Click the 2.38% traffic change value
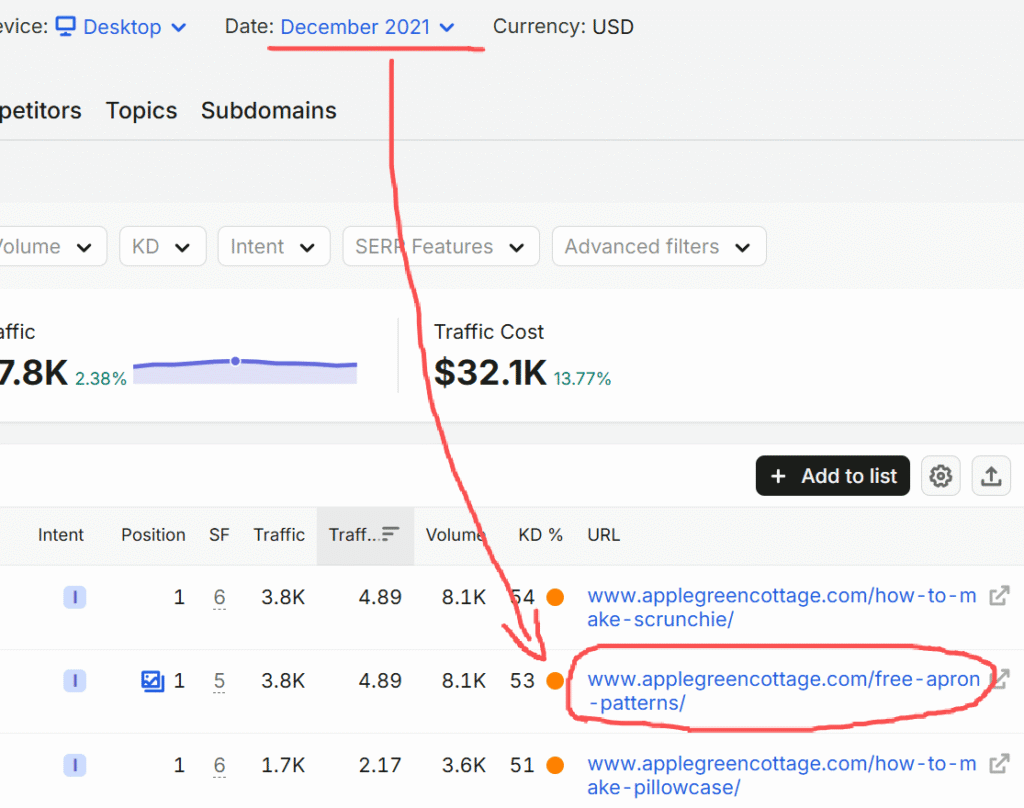This screenshot has height=808, width=1024. point(101,379)
